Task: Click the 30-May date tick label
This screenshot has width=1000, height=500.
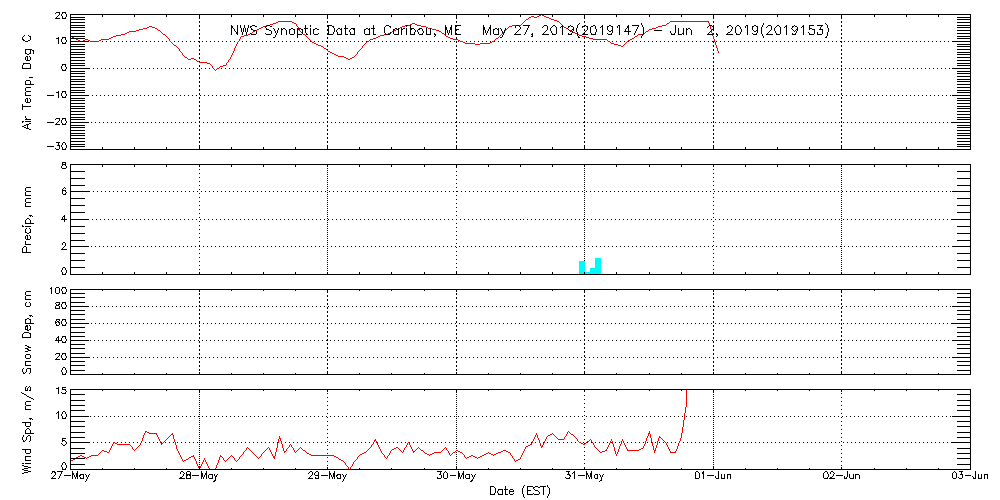Action: click(x=456, y=476)
